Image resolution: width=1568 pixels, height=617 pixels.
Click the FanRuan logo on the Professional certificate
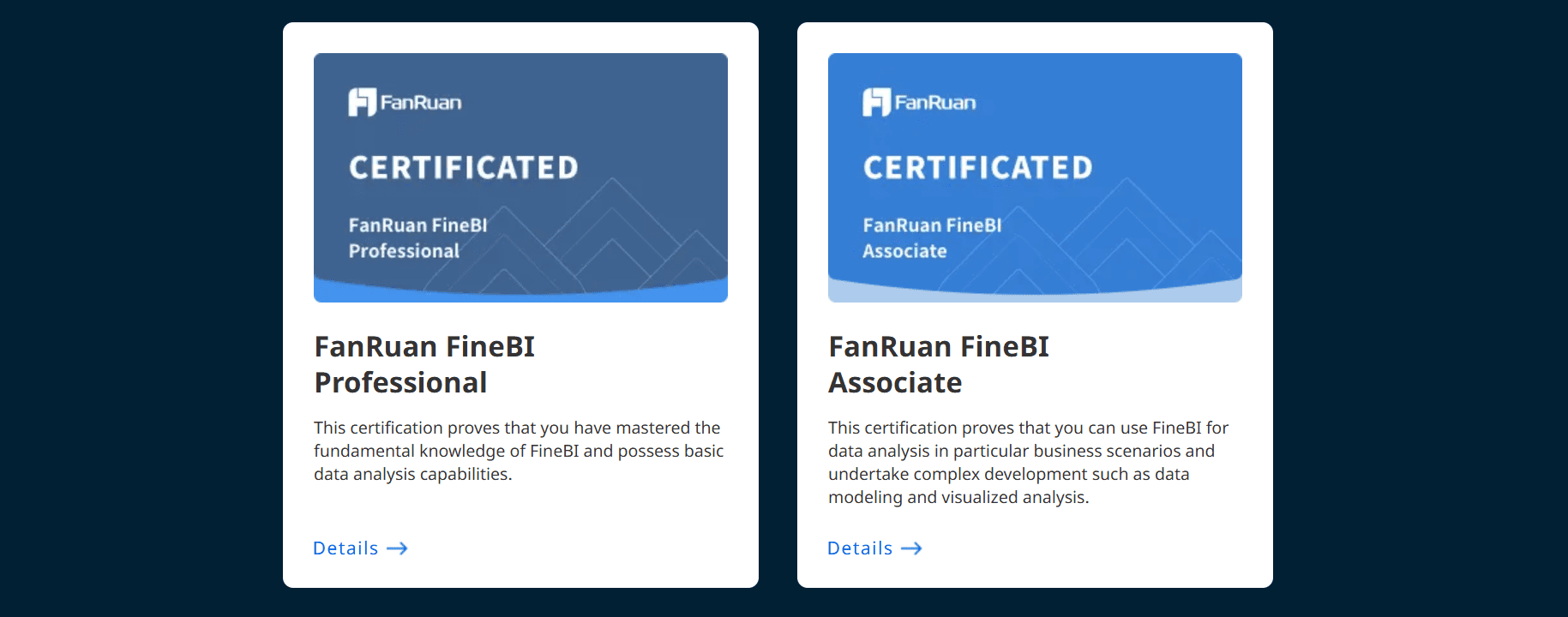coord(405,102)
